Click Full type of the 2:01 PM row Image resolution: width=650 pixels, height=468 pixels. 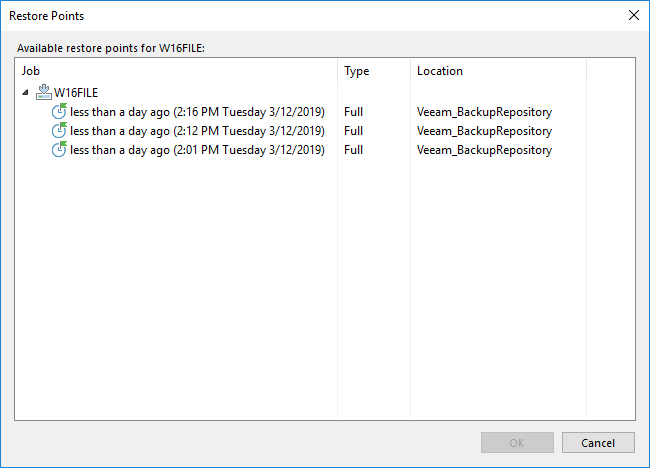pos(353,150)
